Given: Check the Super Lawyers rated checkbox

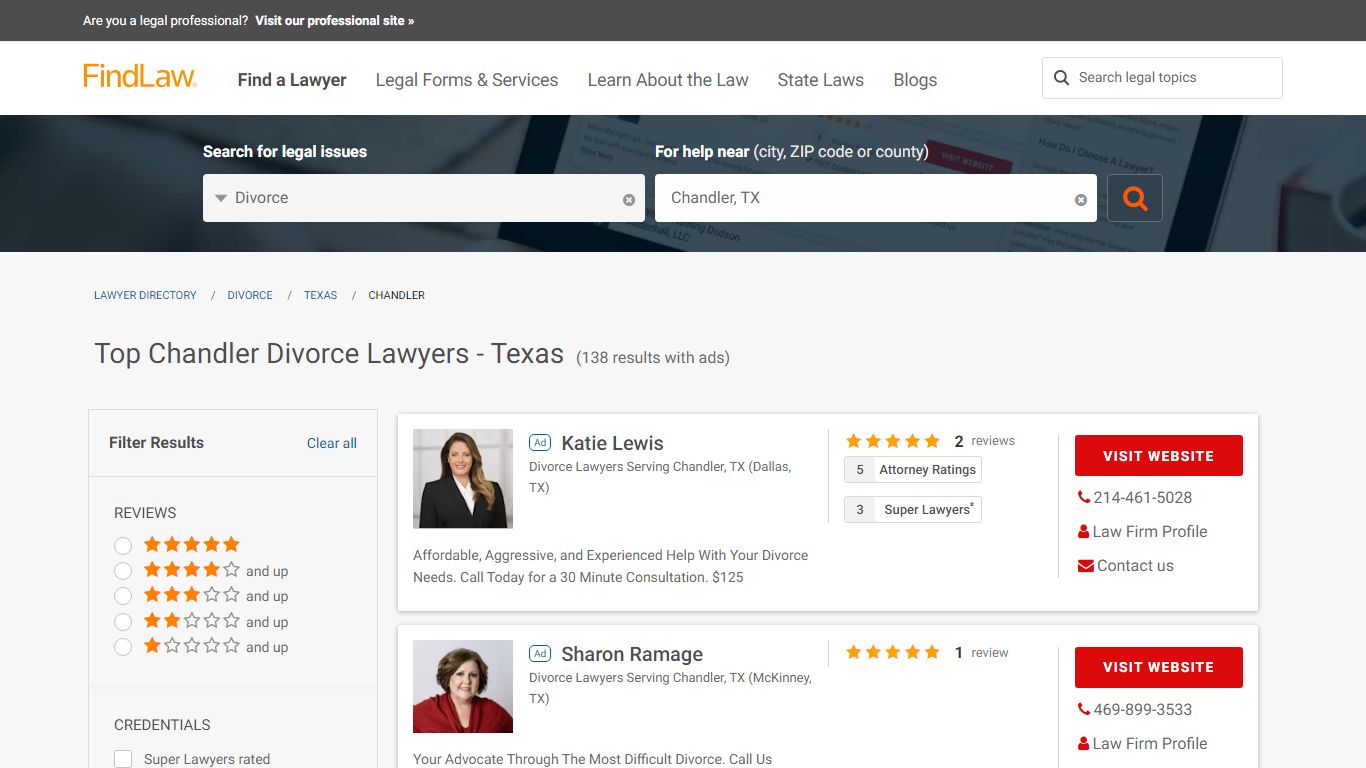Looking at the screenshot, I should point(123,759).
